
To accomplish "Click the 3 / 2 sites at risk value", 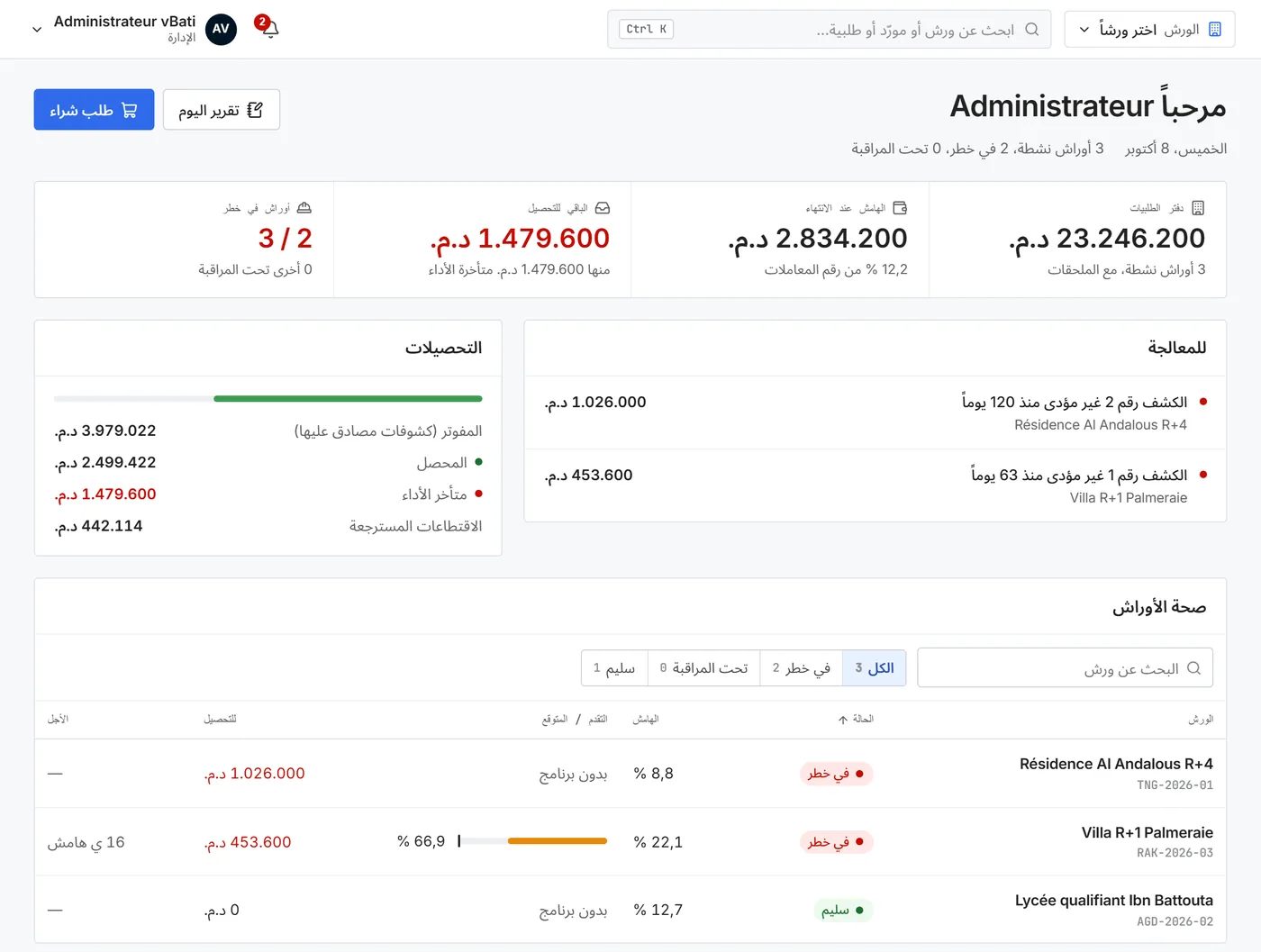I will click(x=285, y=239).
